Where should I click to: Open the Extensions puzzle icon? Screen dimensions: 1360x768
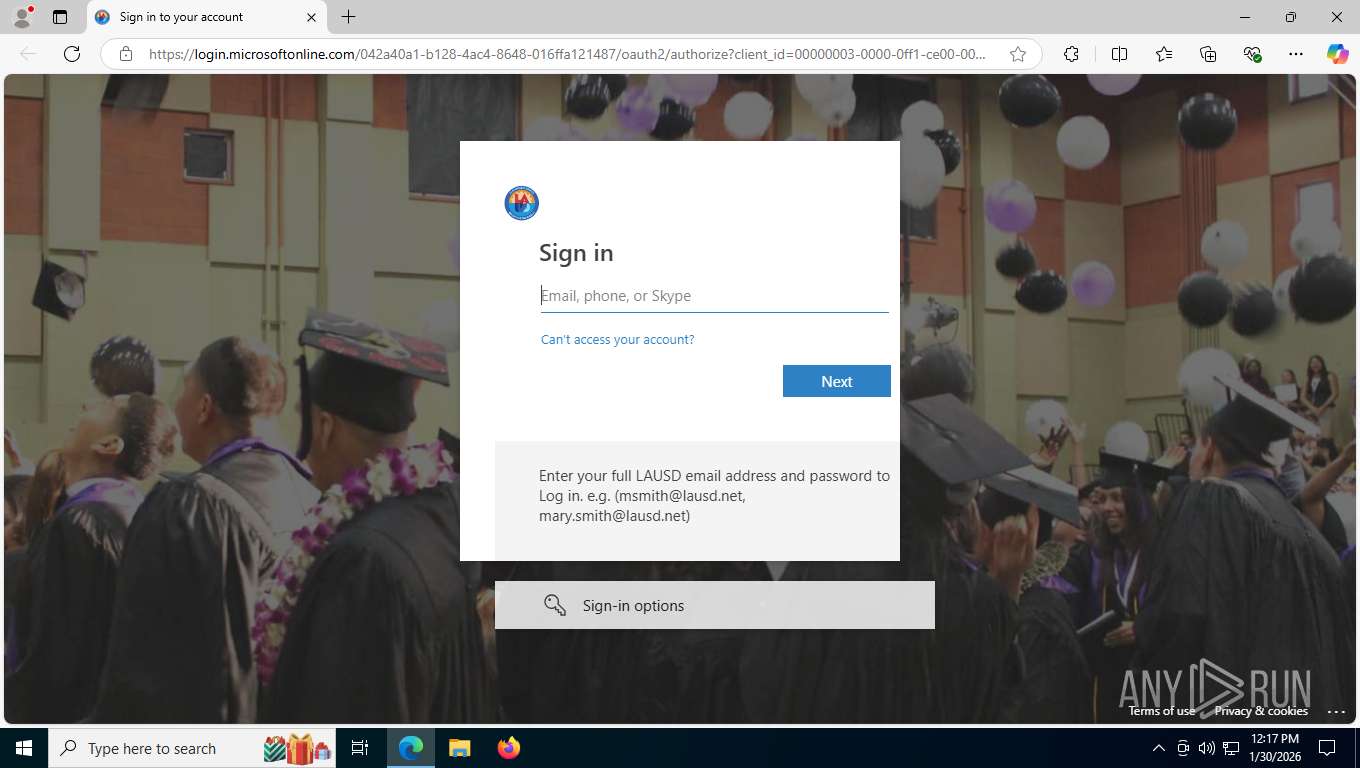pos(1071,54)
